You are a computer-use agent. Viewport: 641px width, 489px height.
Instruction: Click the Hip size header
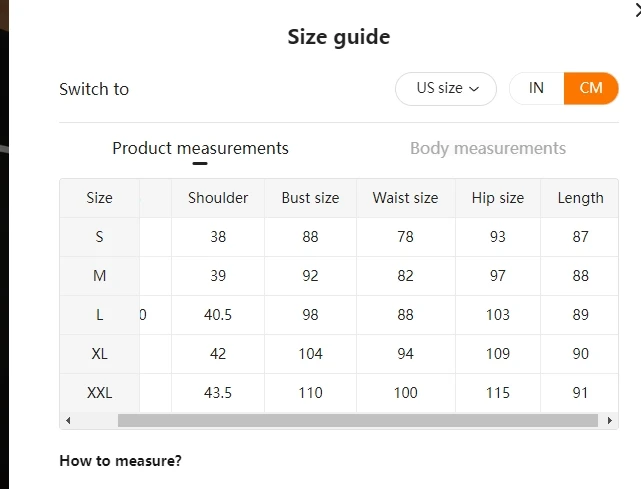498,198
